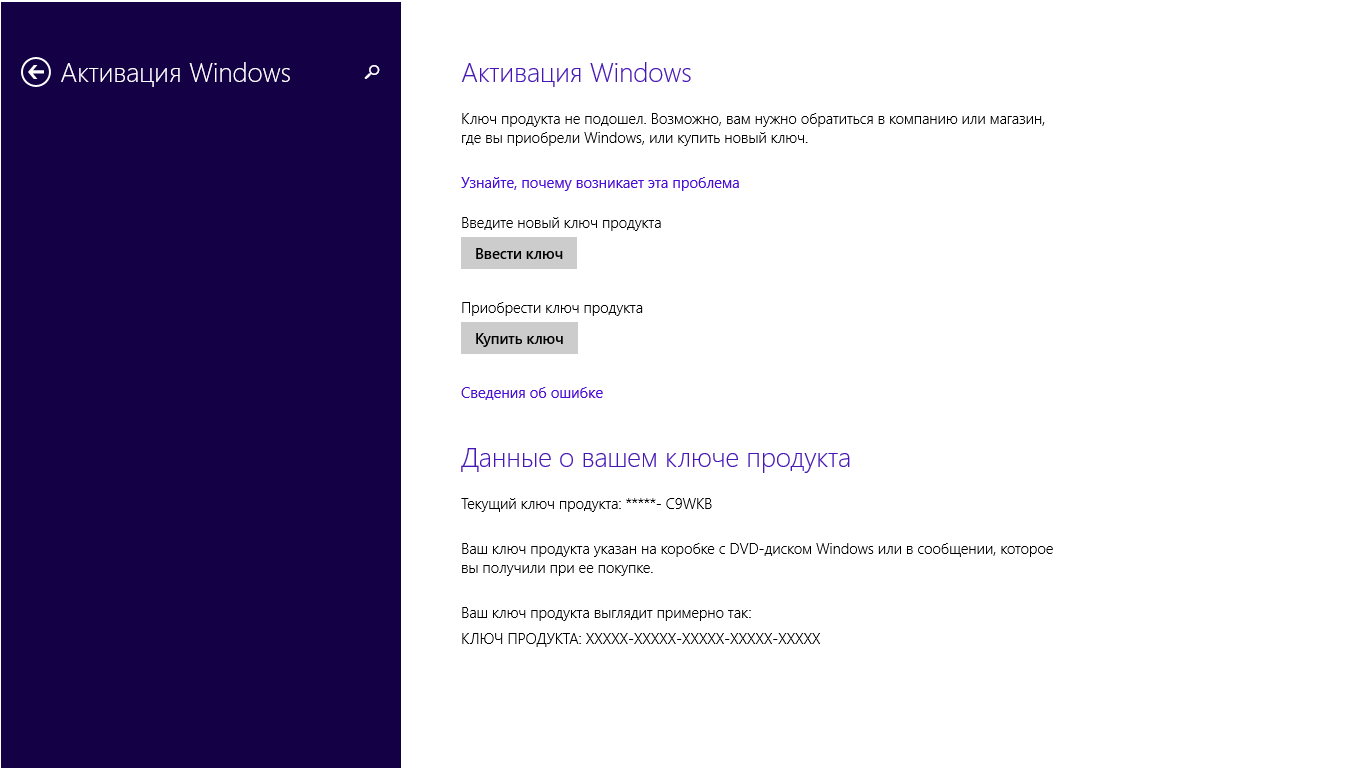Click the "КЛЮЧ ПРОДУКТА:" sample label
This screenshot has height=768, width=1366.
521,639
